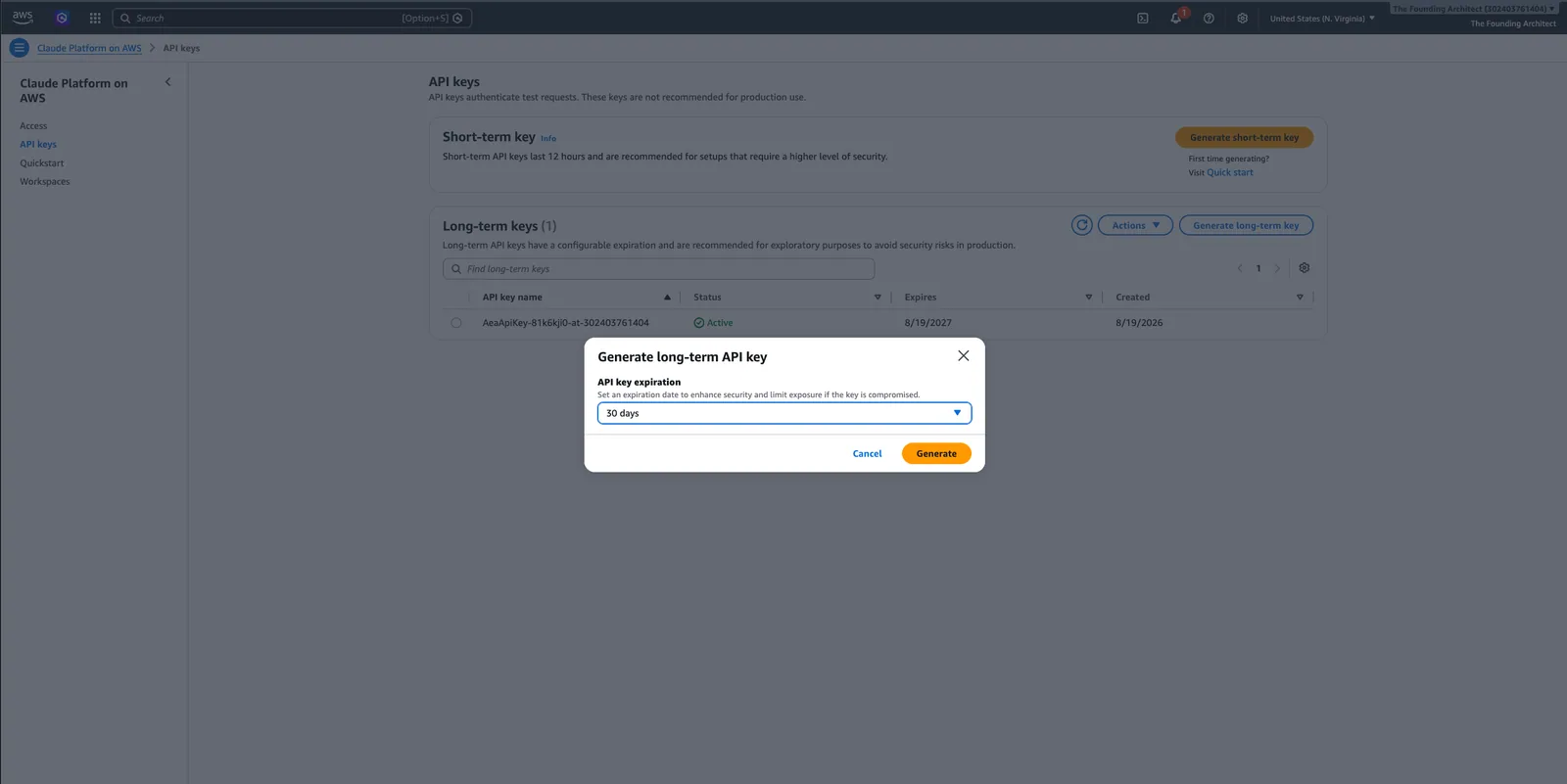The image size is (1567, 784).
Task: Open console settings gear in top bar
Action: click(1242, 18)
